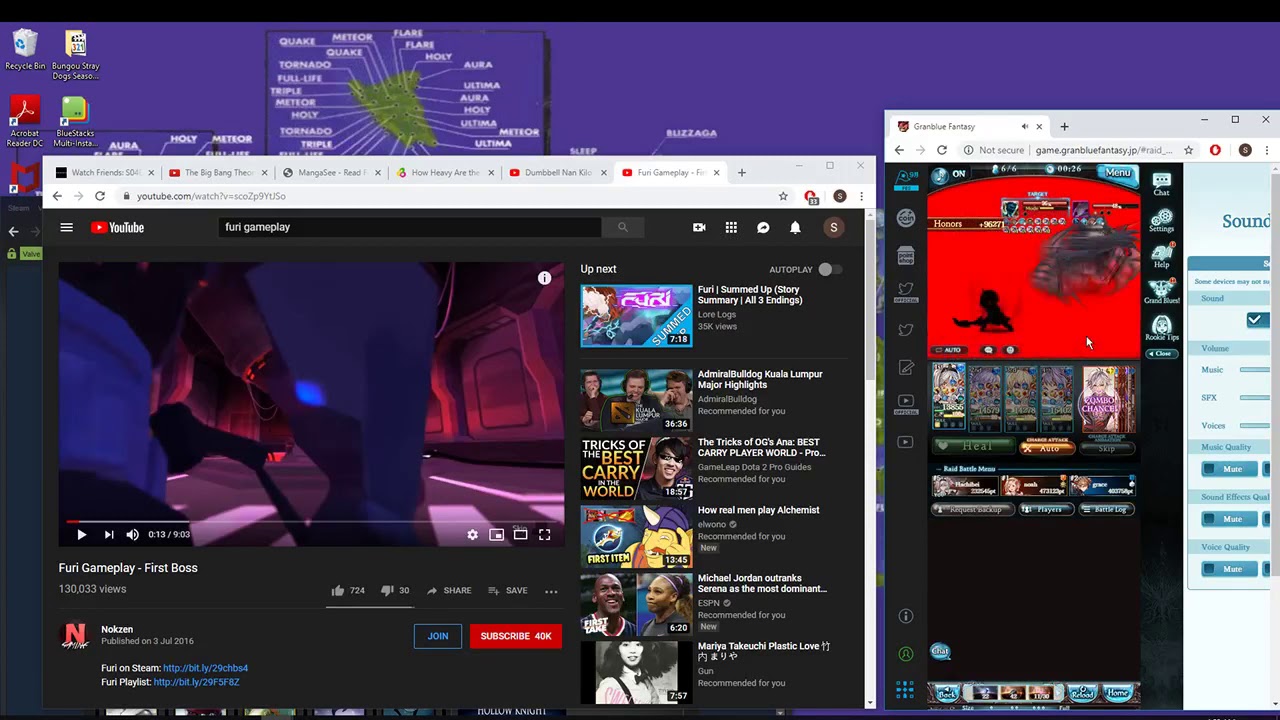The height and width of the screenshot is (720, 1280).
Task: Show video info card icon
Action: 544,278
